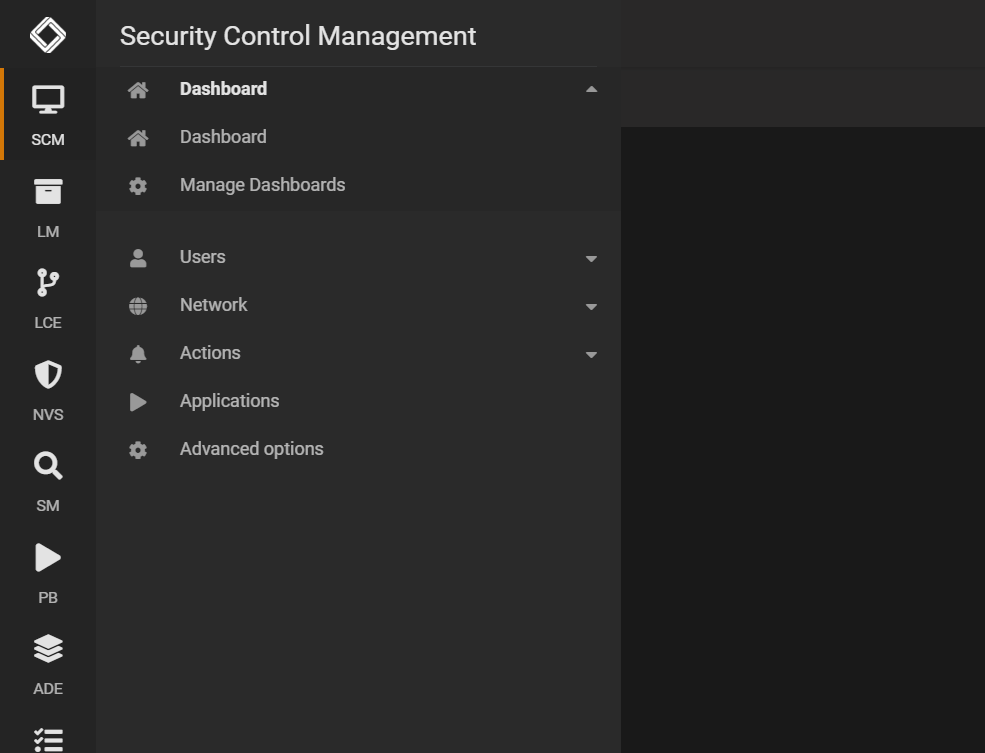The image size is (985, 753).
Task: Select the bold Dashboard menu header
Action: 223,89
